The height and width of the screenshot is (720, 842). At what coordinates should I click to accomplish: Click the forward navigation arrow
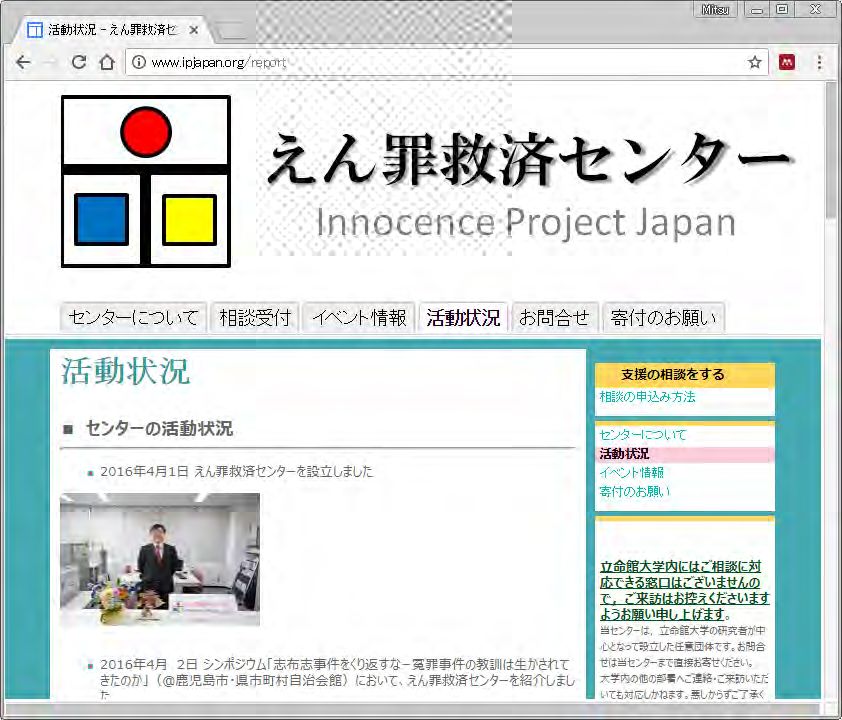[x=51, y=63]
